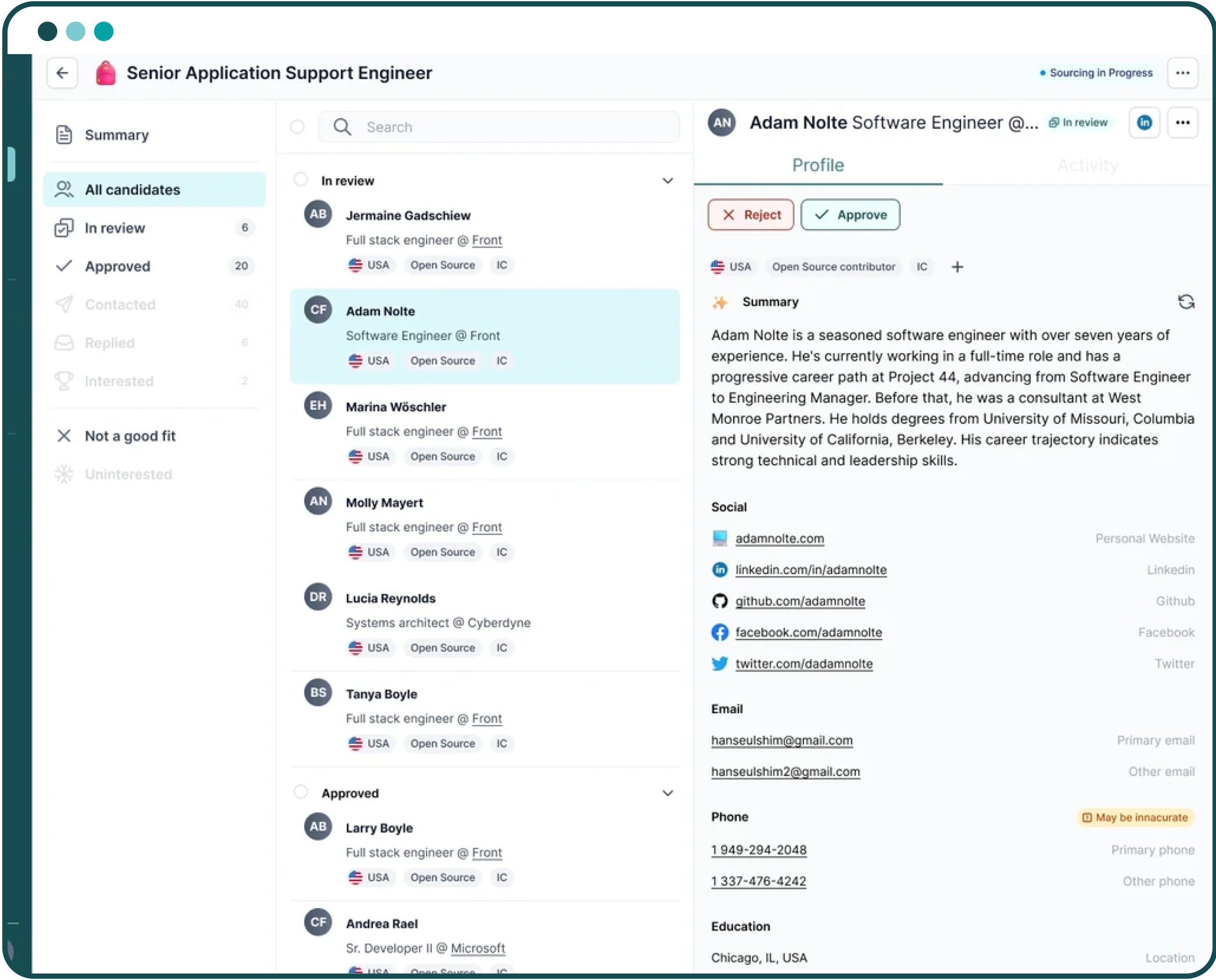1216x980 pixels.
Task: Add a tag with the plus icon
Action: (x=958, y=267)
